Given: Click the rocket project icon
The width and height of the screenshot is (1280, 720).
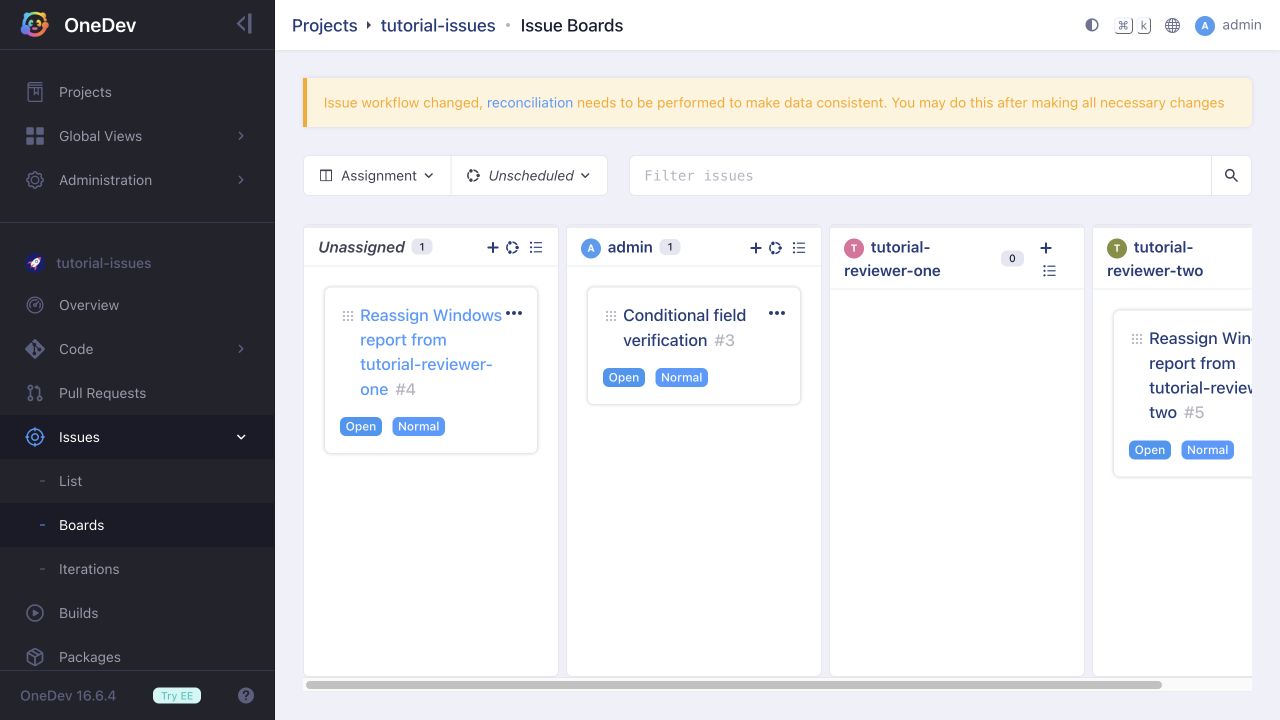Looking at the screenshot, I should (x=35, y=263).
